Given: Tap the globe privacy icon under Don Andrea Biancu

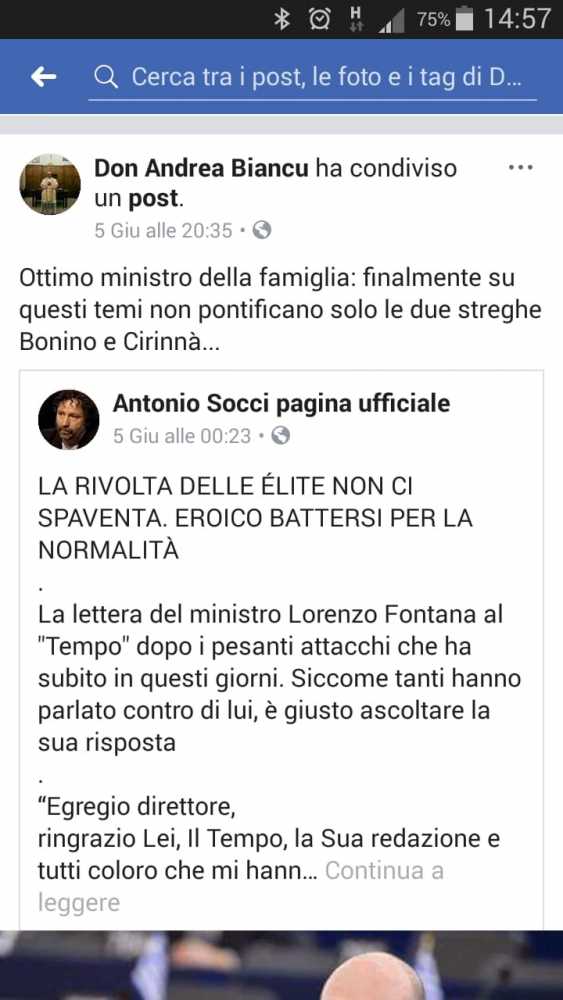Looking at the screenshot, I should (x=262, y=230).
